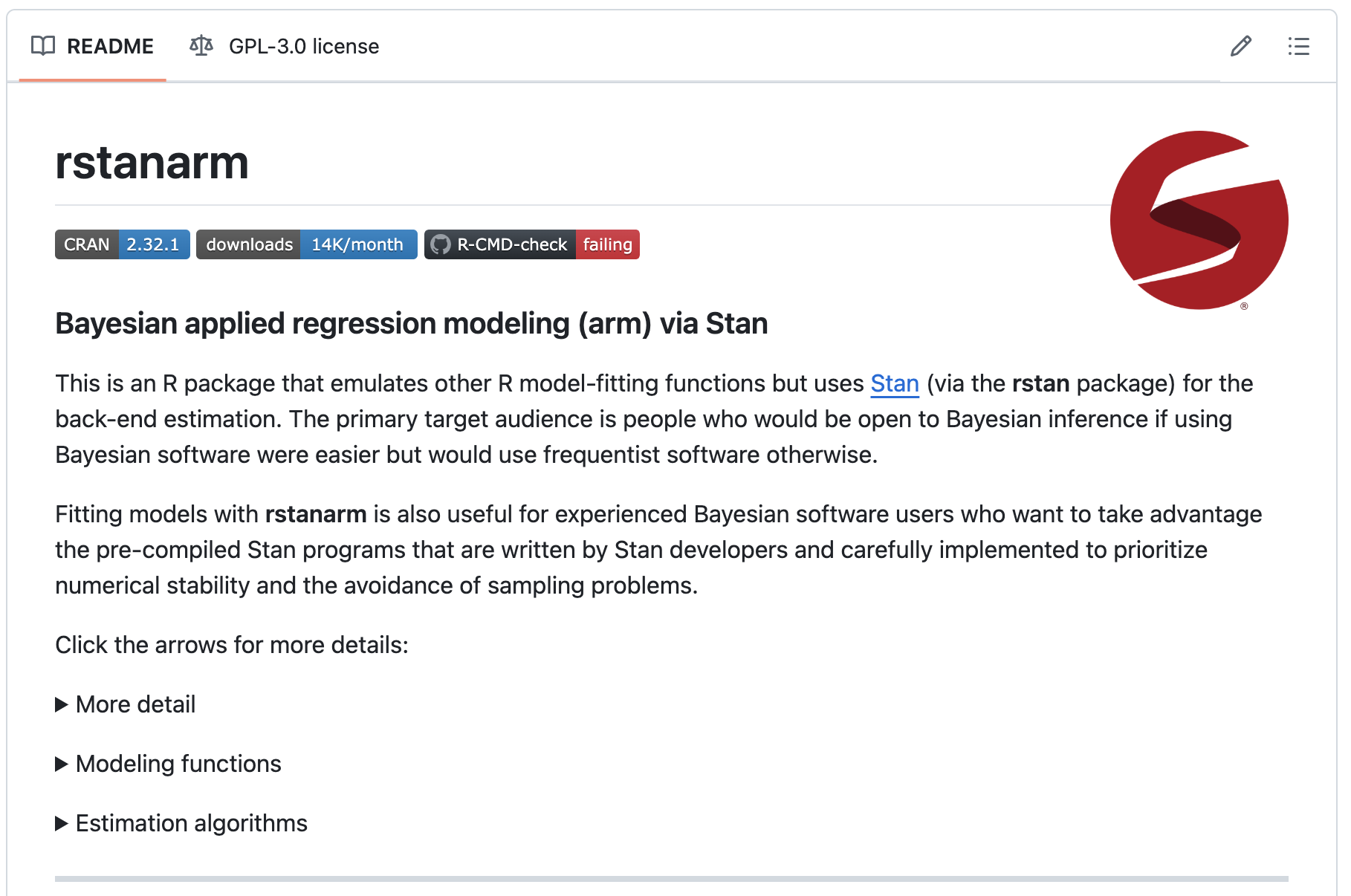
Task: Click the R-CMD-check failing badge
Action: (x=531, y=244)
